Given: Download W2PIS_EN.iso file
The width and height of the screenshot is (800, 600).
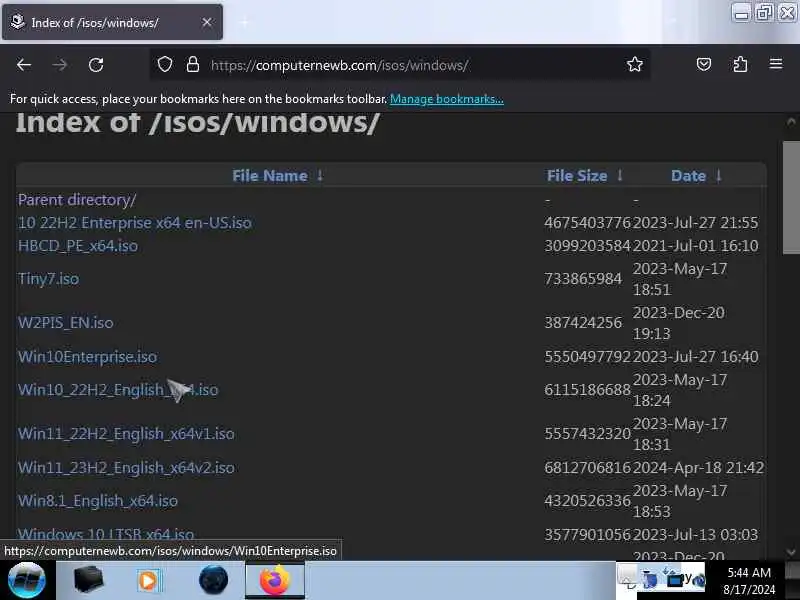Looking at the screenshot, I should coord(66,323).
